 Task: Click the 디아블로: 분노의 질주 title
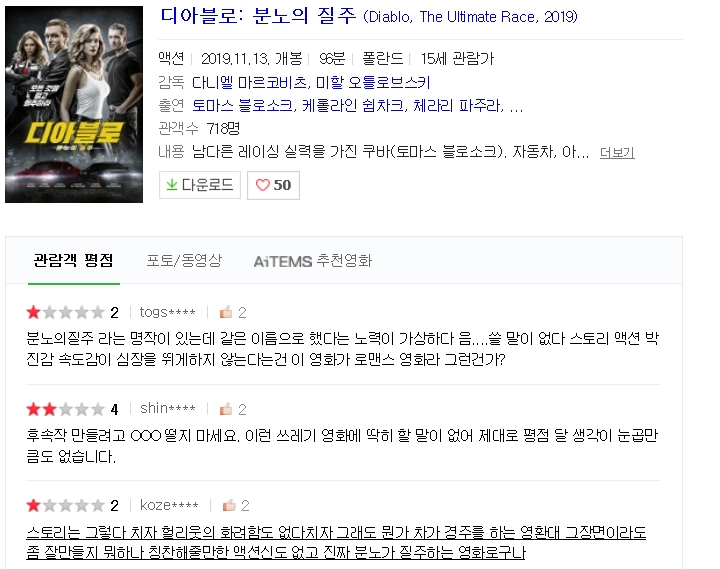click(x=258, y=17)
